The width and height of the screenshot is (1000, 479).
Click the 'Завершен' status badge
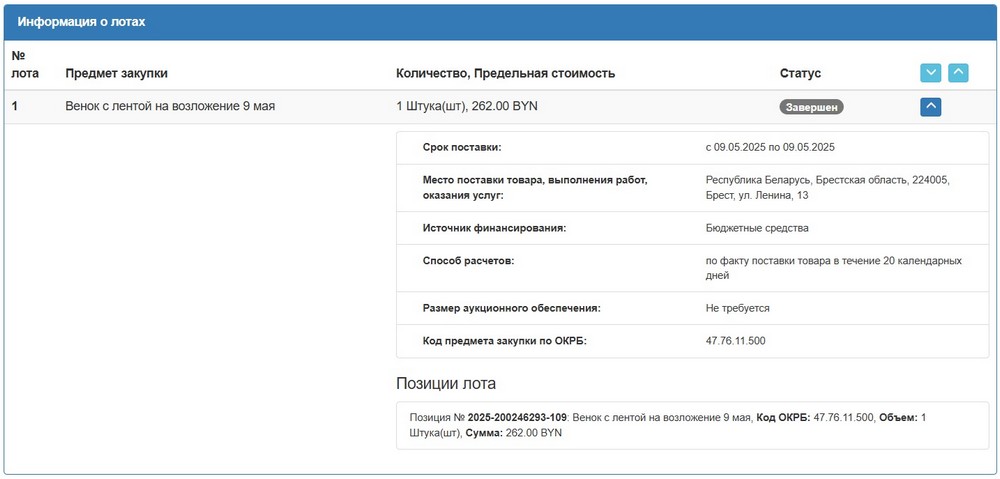pos(811,107)
